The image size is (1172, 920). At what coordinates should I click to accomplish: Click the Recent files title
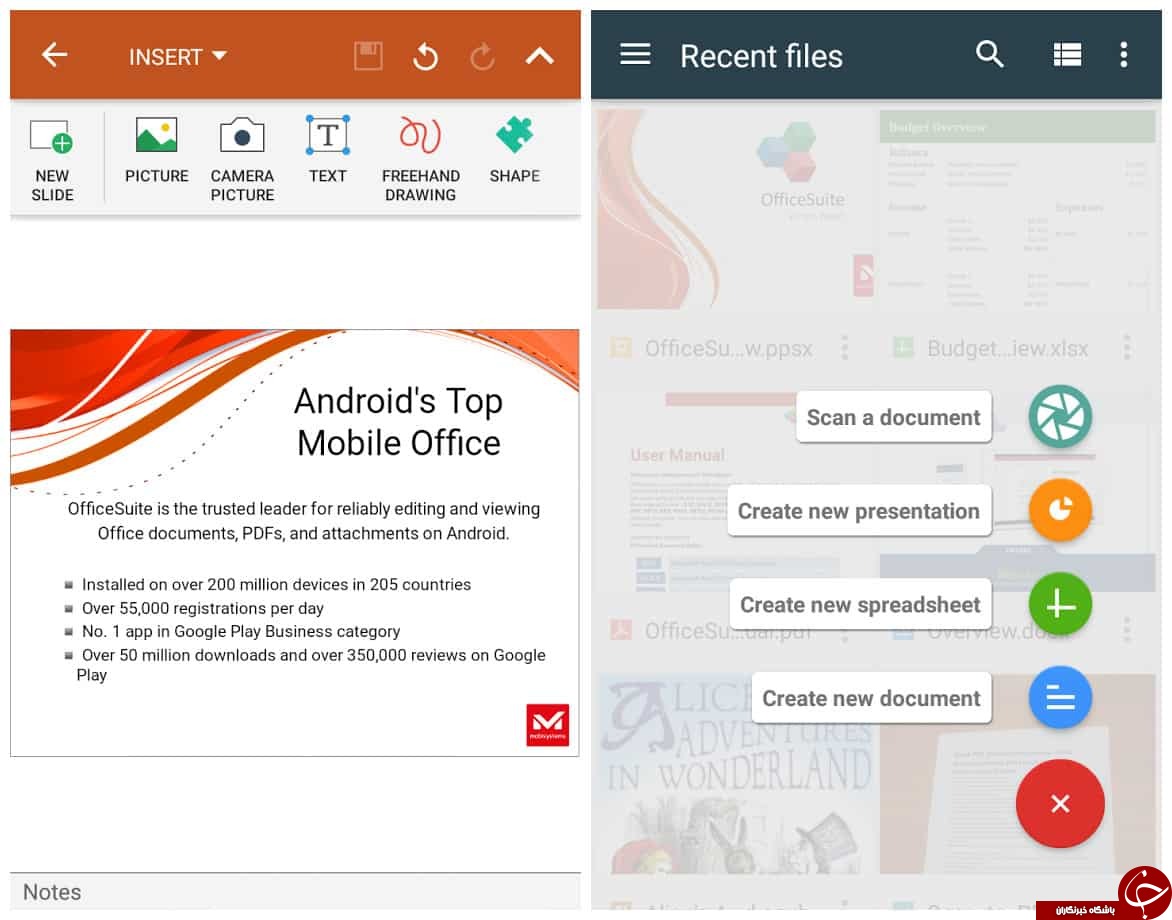(761, 56)
